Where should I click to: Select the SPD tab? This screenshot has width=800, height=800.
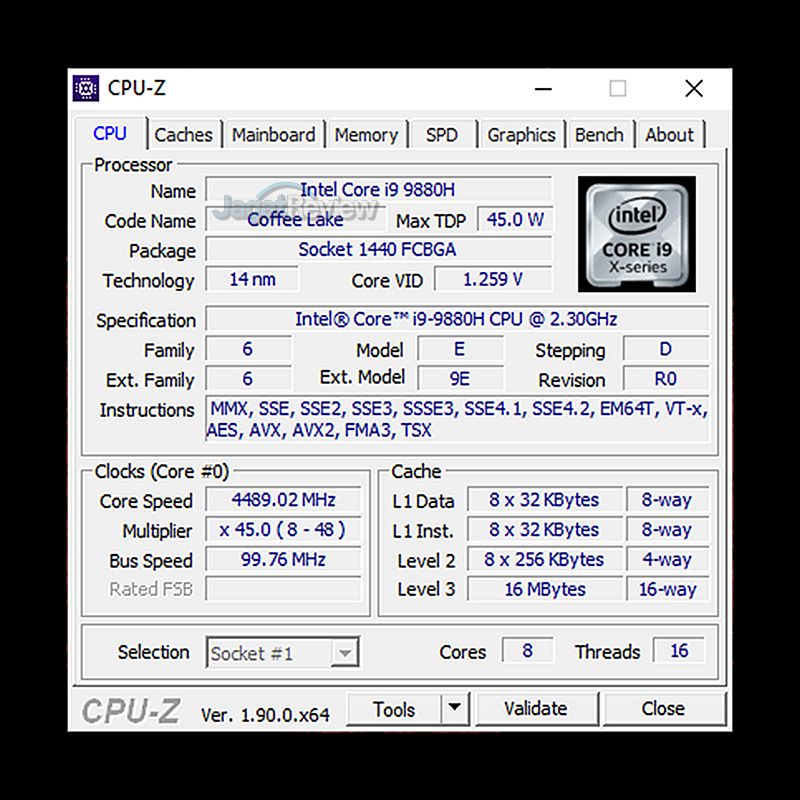[441, 135]
